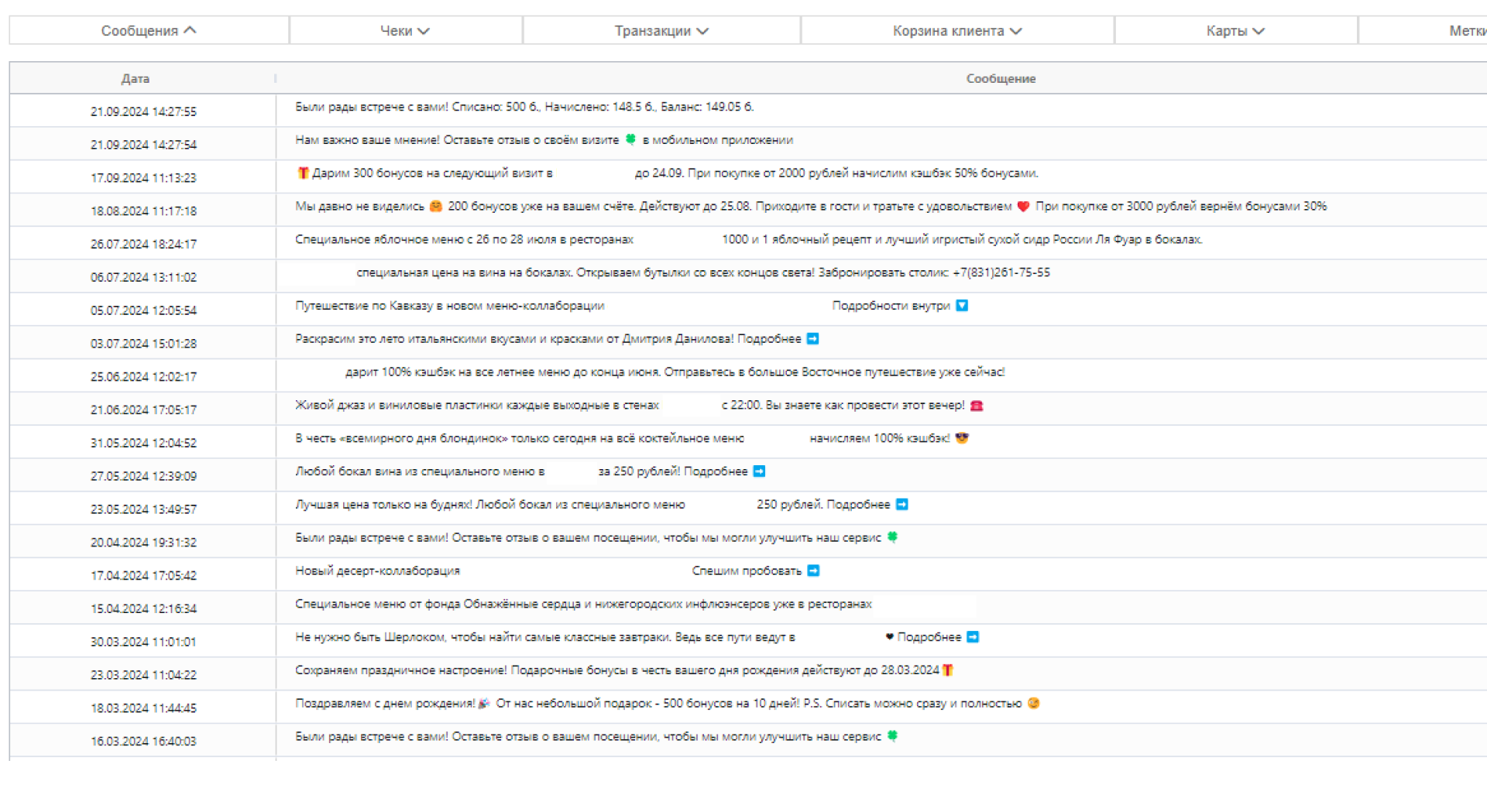Image resolution: width=1487 pixels, height=812 pixels.
Task: Select the date '31.05.2024 12:04:52'
Action: pyautogui.click(x=143, y=444)
